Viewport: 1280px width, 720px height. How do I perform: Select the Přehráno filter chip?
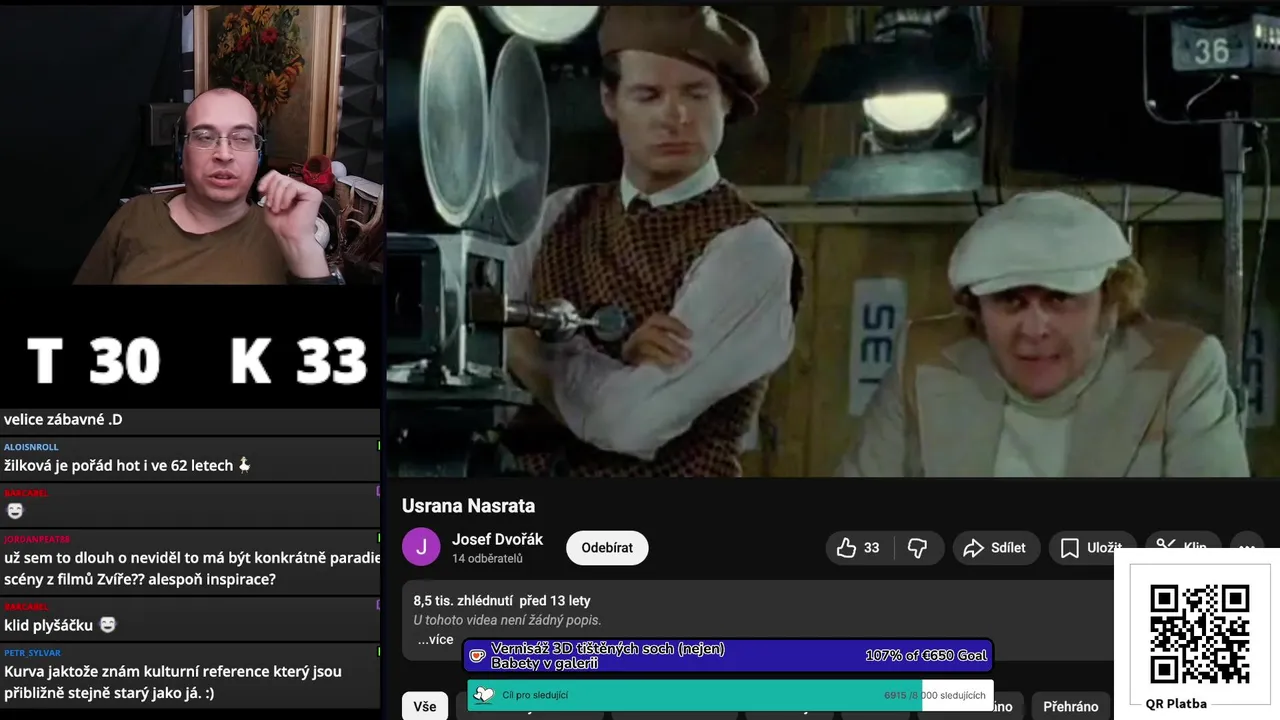1070,706
